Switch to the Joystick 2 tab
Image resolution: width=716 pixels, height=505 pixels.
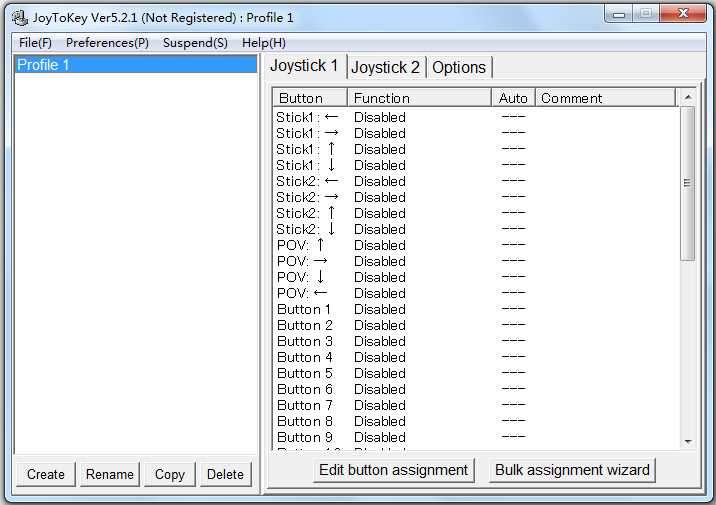[385, 67]
